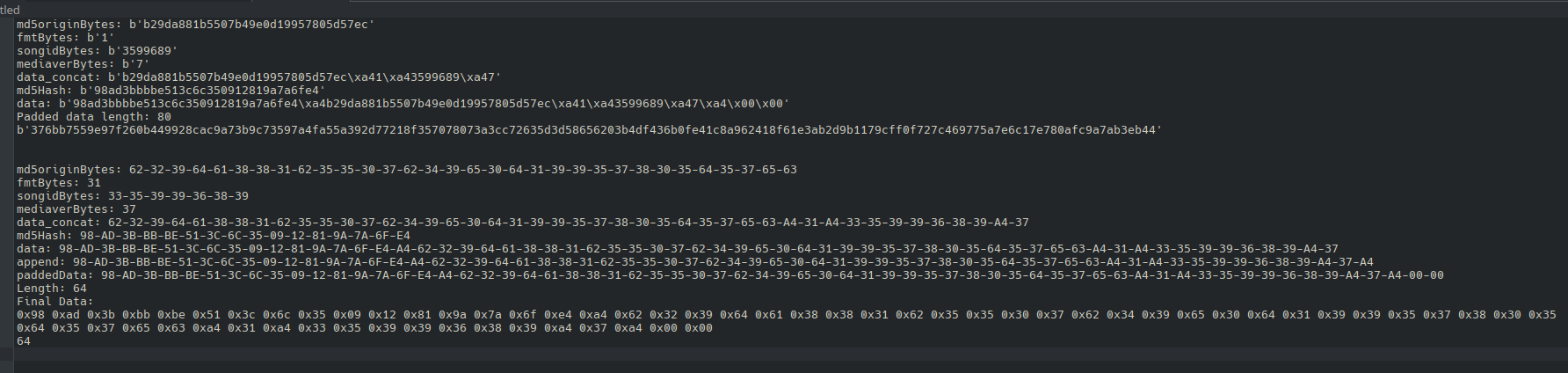This screenshot has height=373, width=1568.
Task: Click the 0x98 0xad 0x3b byte row
Action: [787, 315]
